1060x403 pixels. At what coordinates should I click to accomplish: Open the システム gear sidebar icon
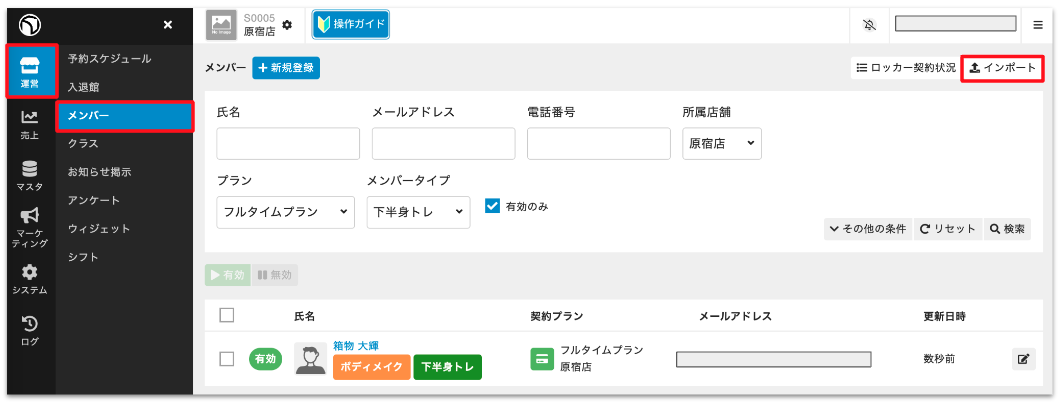pyautogui.click(x=30, y=278)
